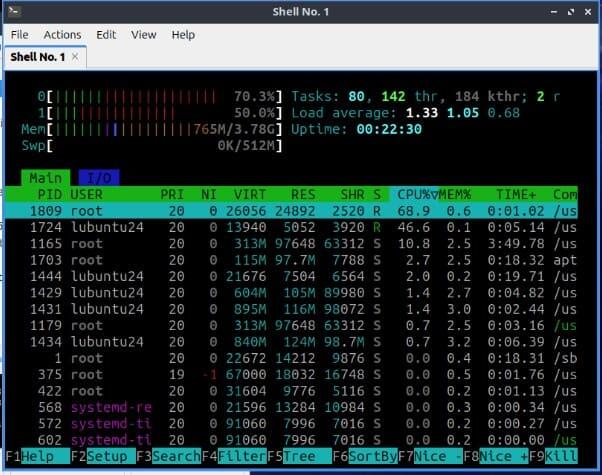The width and height of the screenshot is (602, 475).
Task: Open the Help menu
Action: (183, 34)
